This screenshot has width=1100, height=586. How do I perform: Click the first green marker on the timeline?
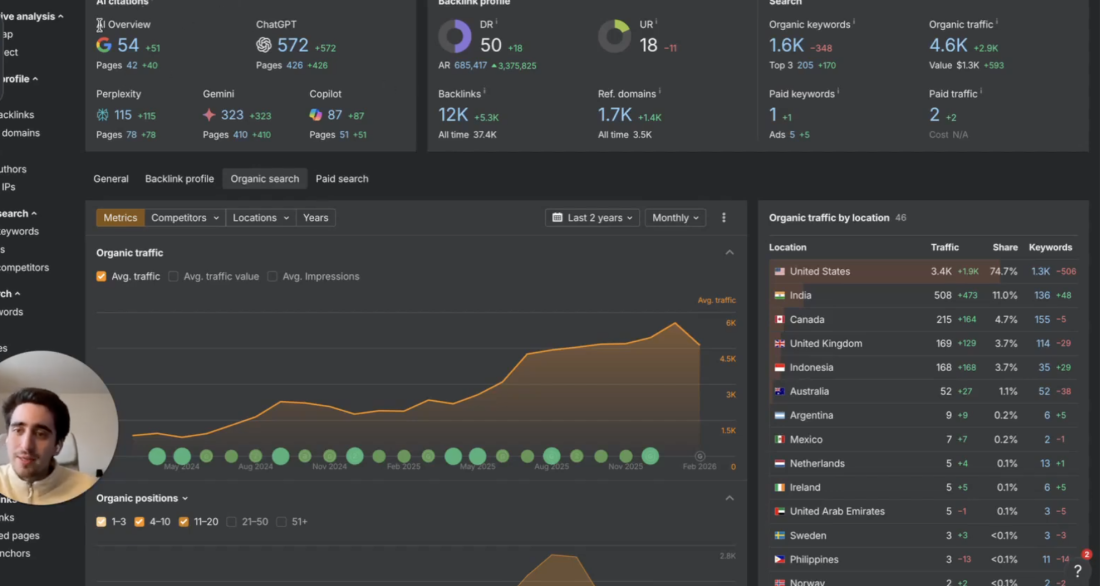coord(157,456)
